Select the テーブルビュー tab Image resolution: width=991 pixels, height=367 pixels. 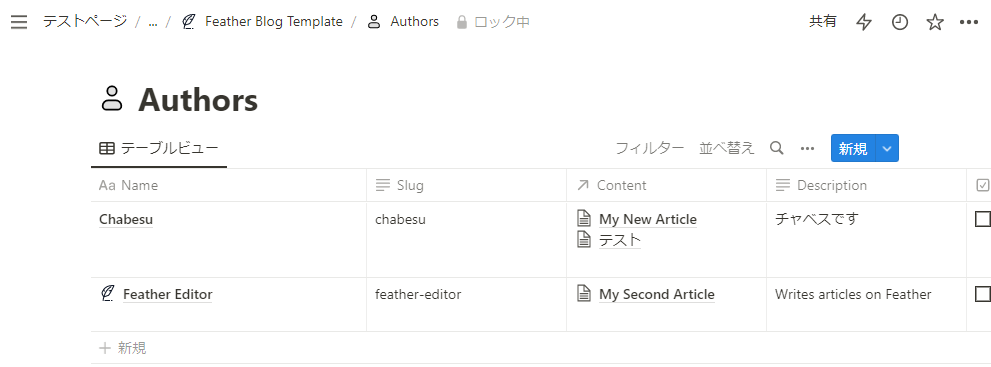pos(159,148)
